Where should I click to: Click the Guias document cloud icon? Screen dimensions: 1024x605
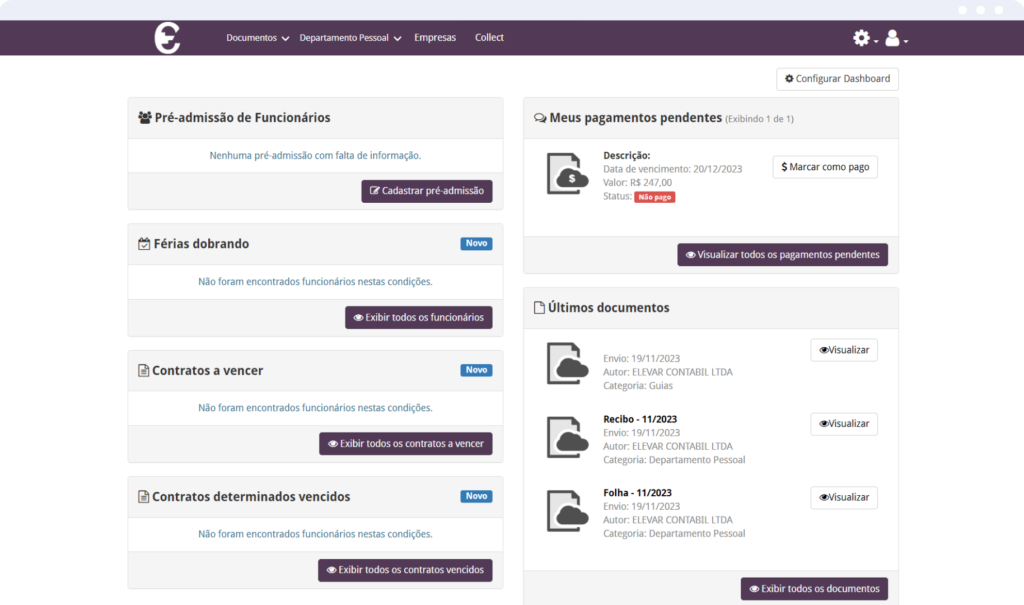pos(567,363)
